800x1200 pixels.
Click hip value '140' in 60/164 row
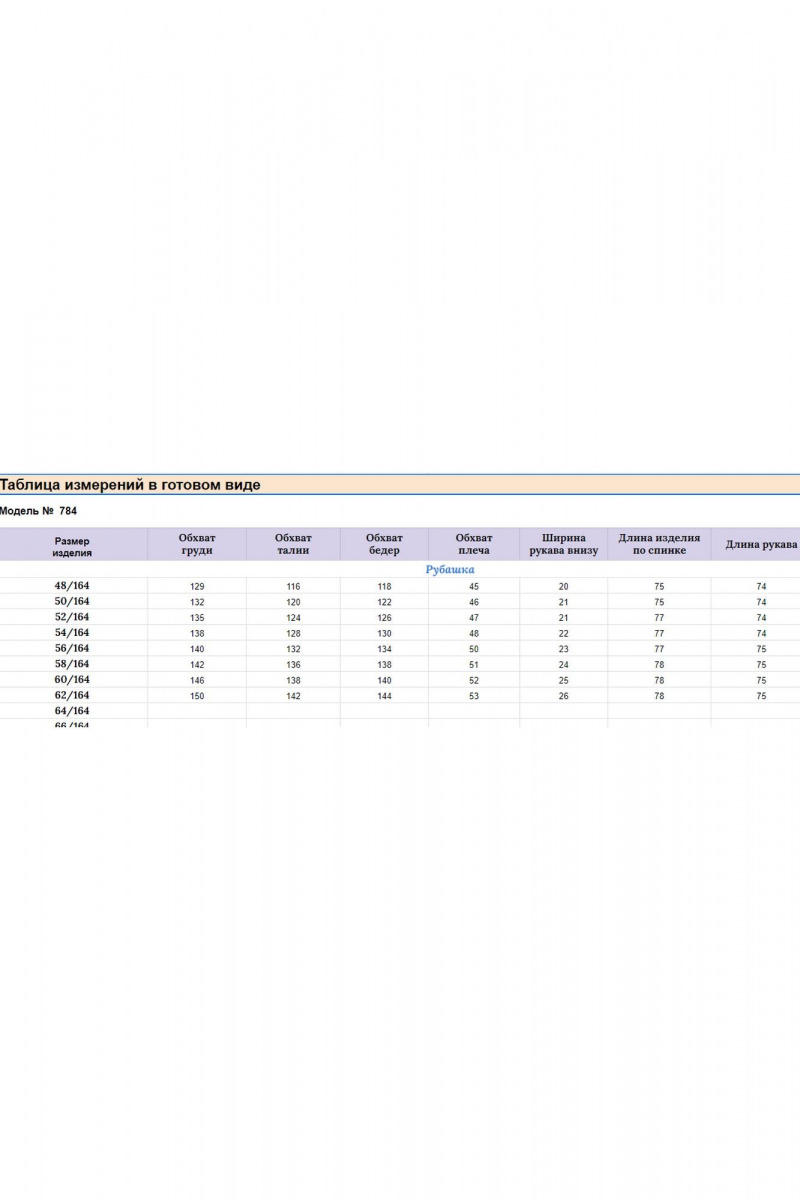[384, 680]
